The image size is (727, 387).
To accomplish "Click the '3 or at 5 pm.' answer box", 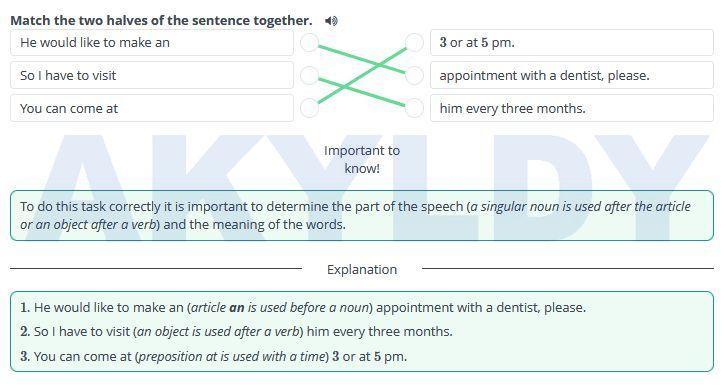I will point(572,43).
